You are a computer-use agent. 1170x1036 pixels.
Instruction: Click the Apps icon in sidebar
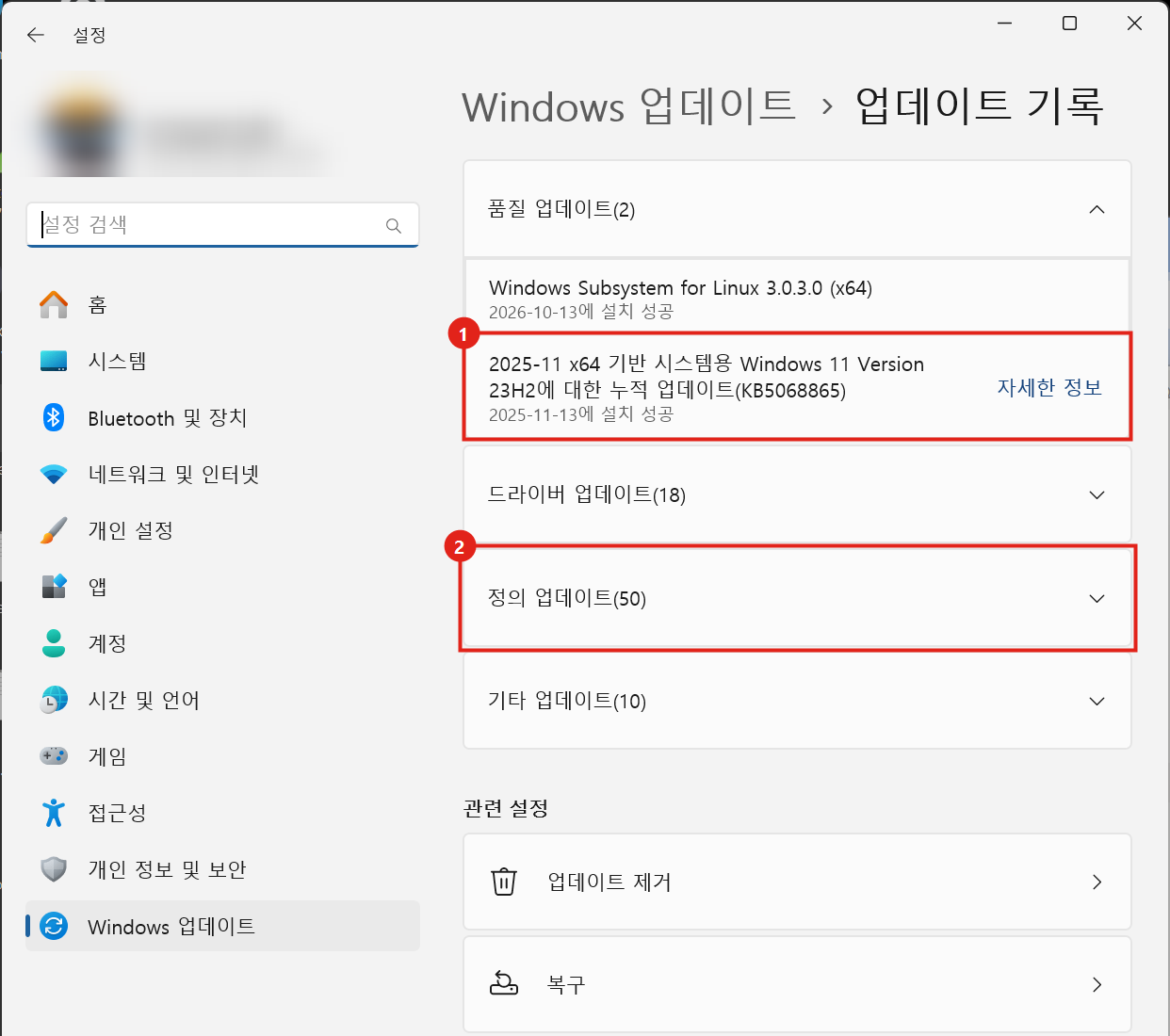coord(54,587)
